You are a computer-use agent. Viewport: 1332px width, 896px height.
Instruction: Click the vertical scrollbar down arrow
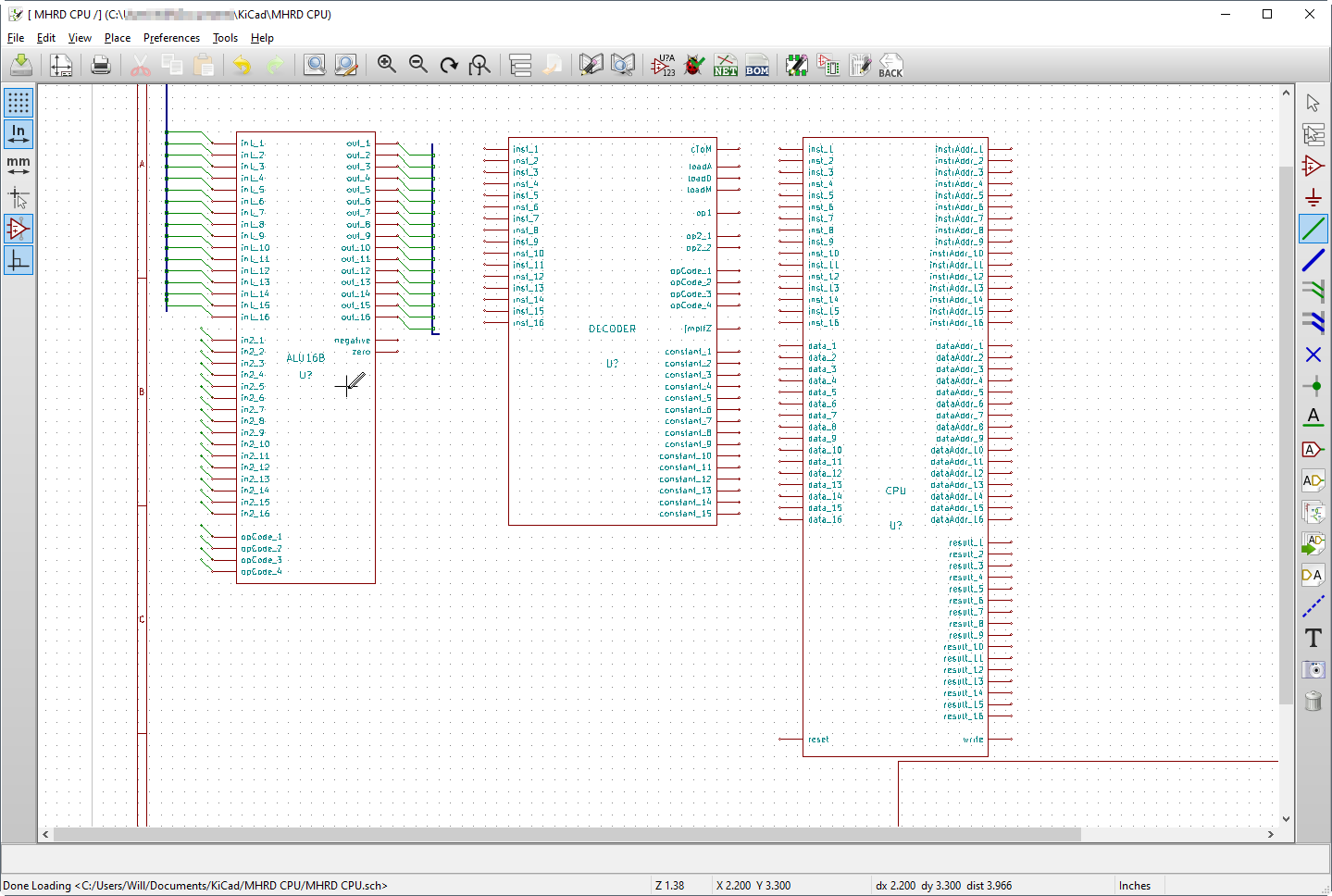pyautogui.click(x=1286, y=818)
